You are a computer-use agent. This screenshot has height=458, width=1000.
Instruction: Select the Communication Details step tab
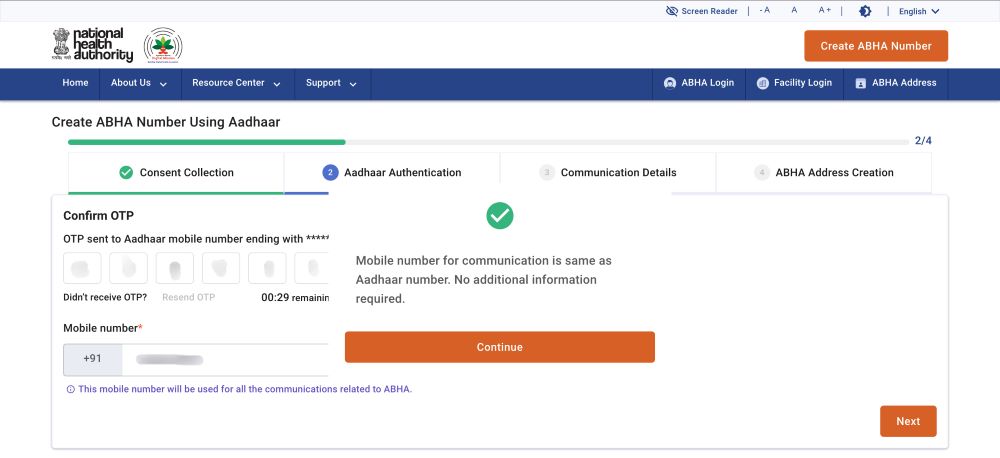(x=608, y=172)
